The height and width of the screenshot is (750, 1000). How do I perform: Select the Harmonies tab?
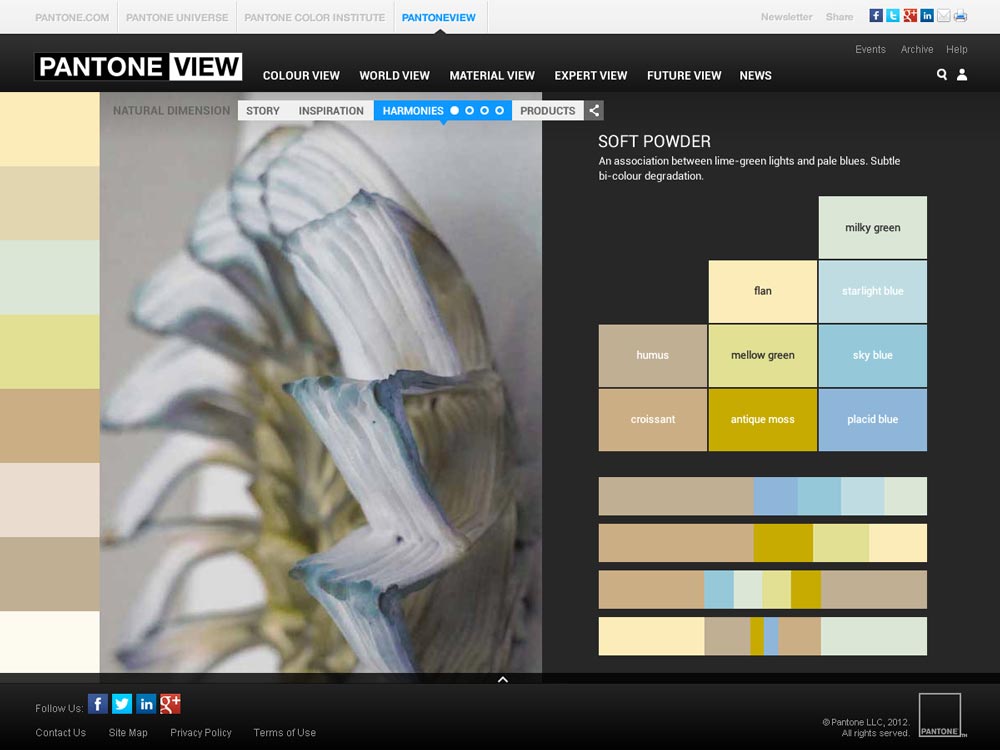coord(413,110)
